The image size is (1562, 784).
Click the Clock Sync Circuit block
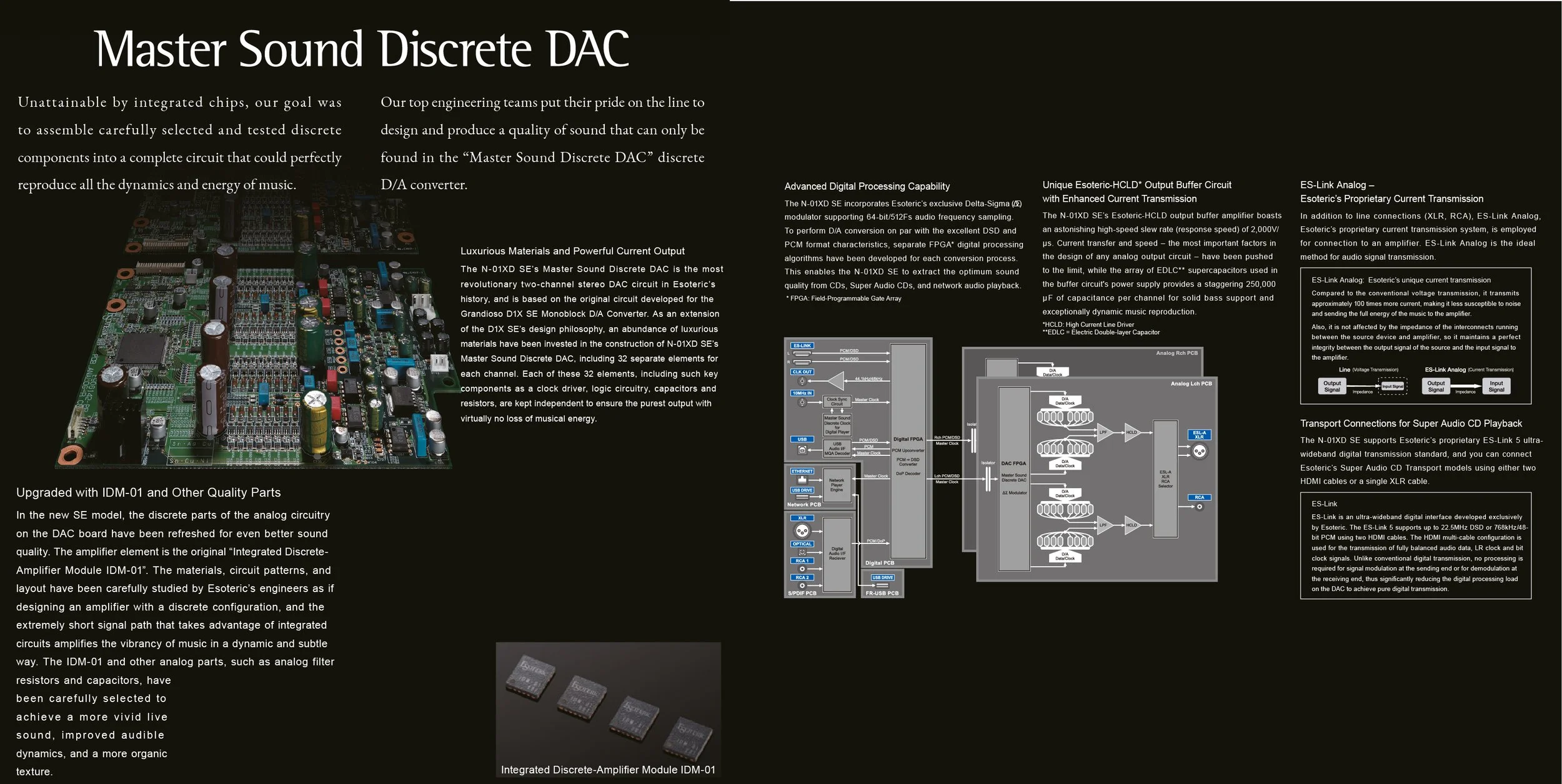coord(837,402)
